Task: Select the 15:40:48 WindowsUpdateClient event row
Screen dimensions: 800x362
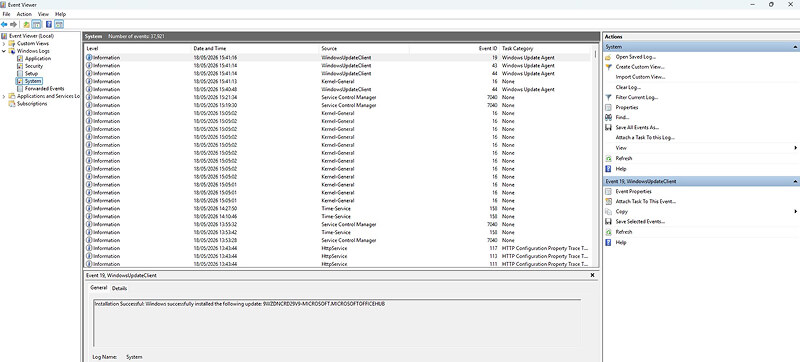Action: pos(338,90)
